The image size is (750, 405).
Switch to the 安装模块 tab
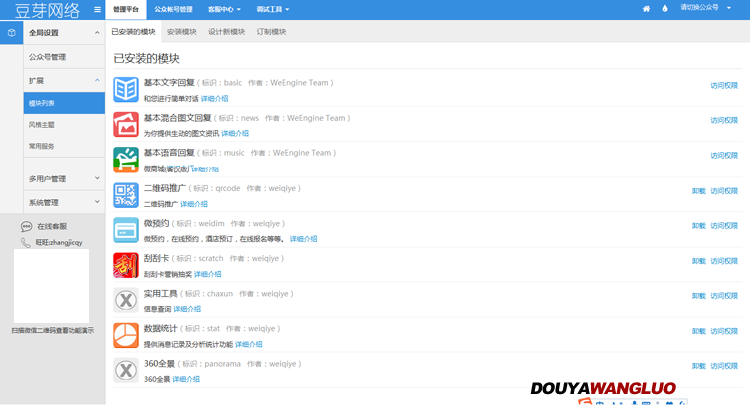tap(182, 32)
